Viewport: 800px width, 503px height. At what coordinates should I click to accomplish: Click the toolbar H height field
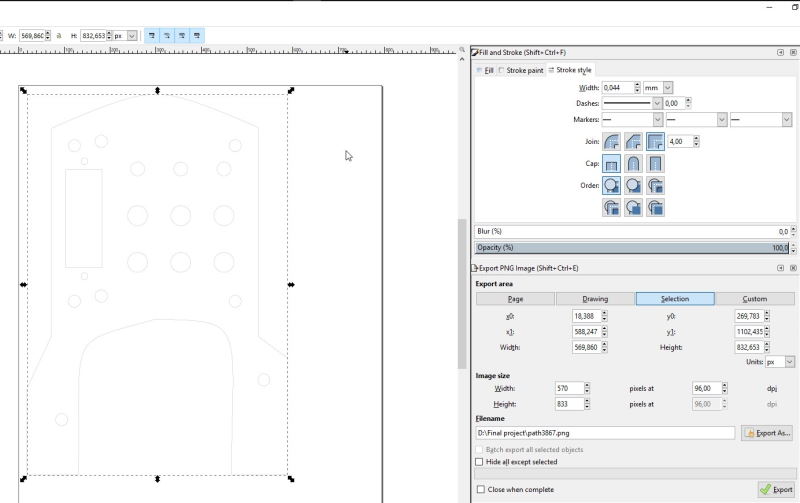[93, 36]
